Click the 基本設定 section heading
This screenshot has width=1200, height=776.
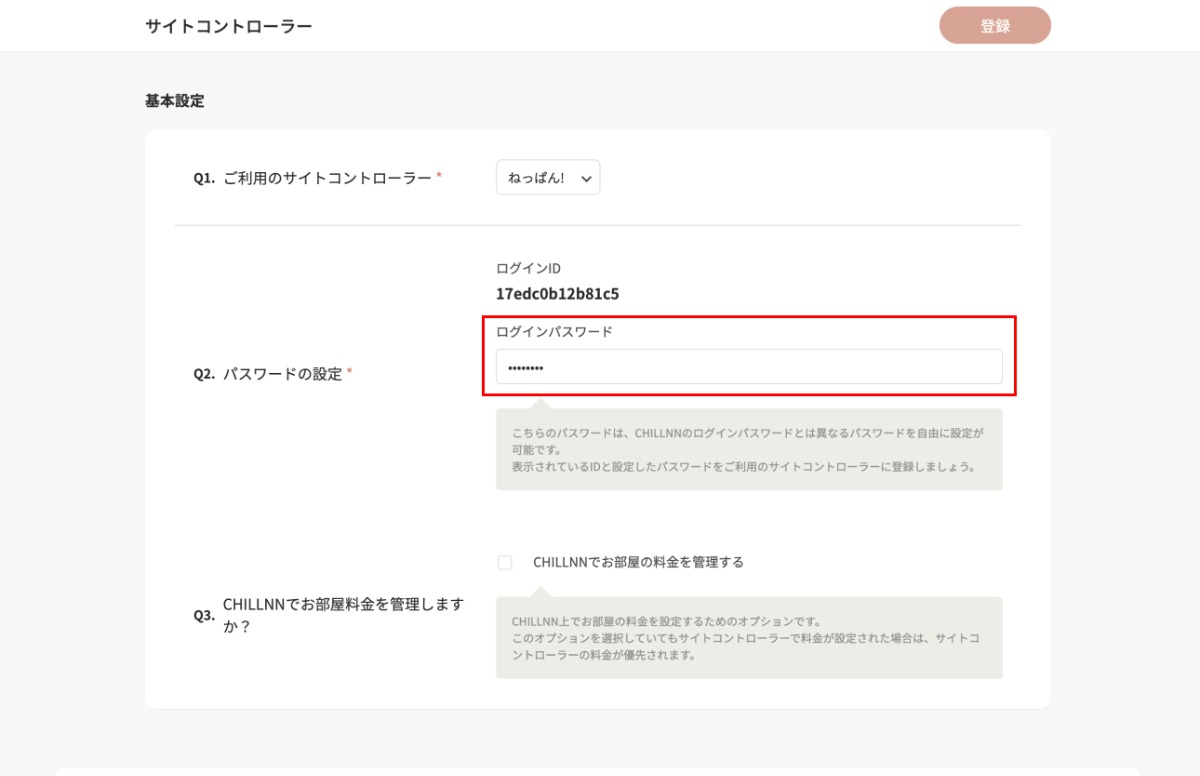pyautogui.click(x=174, y=101)
